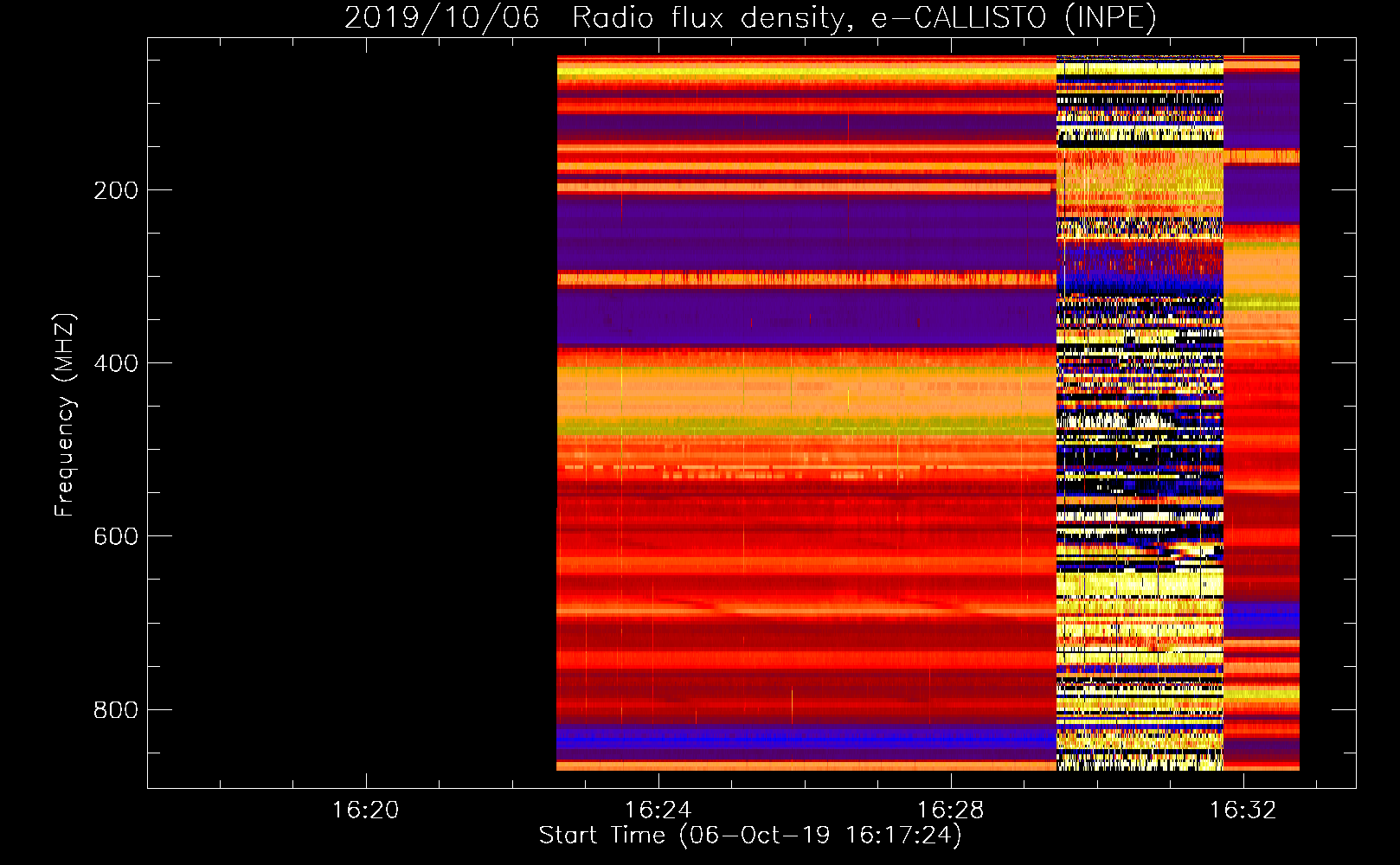This screenshot has height=865, width=1400.
Task: Select the 'Frequency (MHZ)' y-axis label
Action: (x=65, y=414)
